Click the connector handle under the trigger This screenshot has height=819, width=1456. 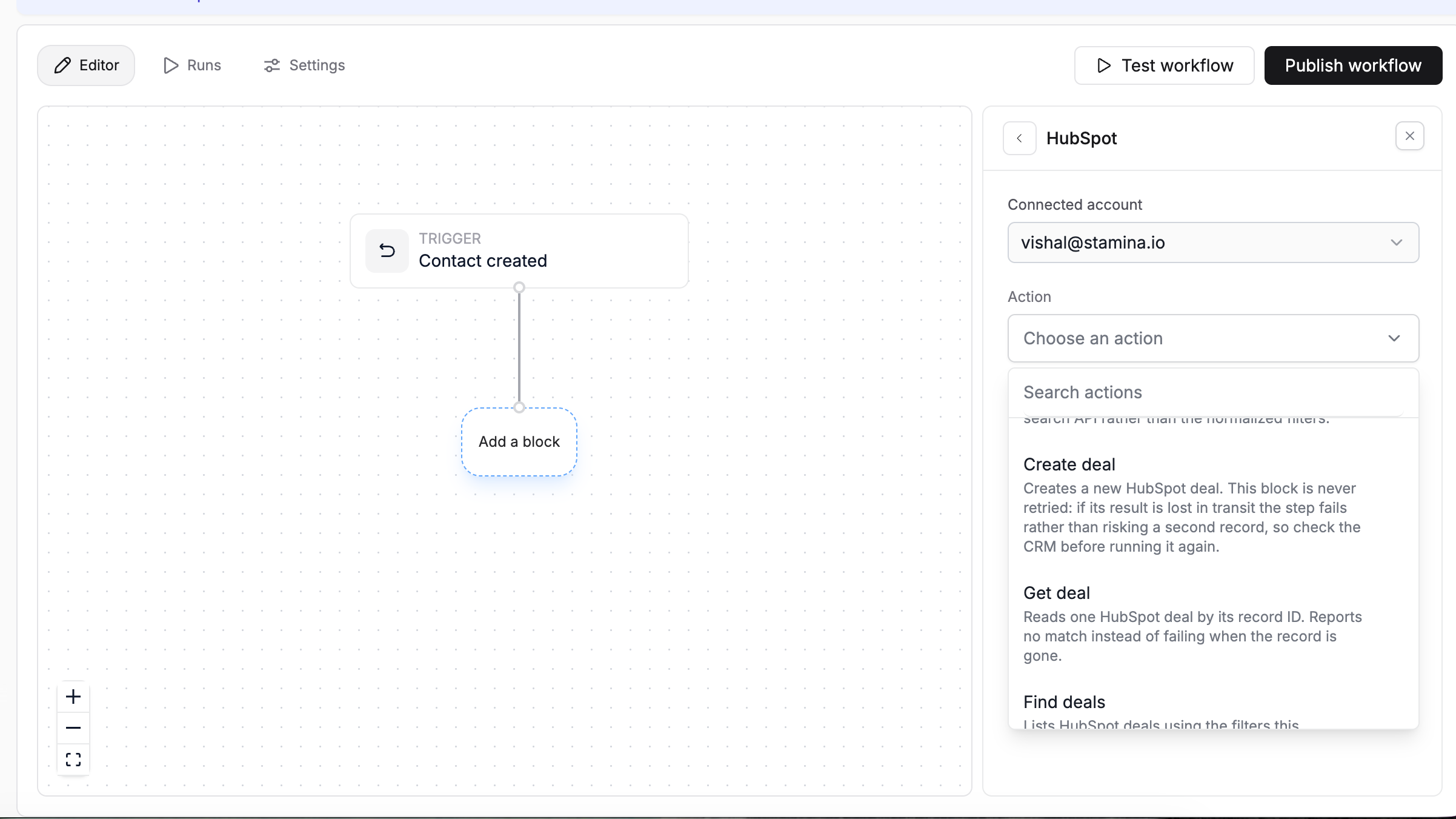point(519,287)
